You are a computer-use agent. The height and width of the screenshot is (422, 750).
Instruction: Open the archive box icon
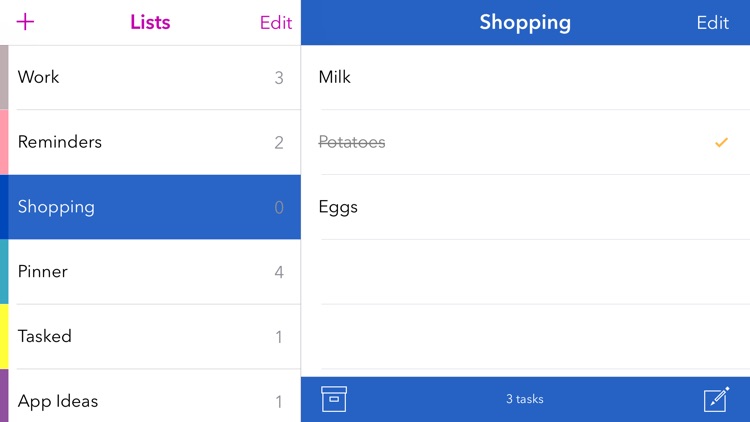[x=334, y=399]
